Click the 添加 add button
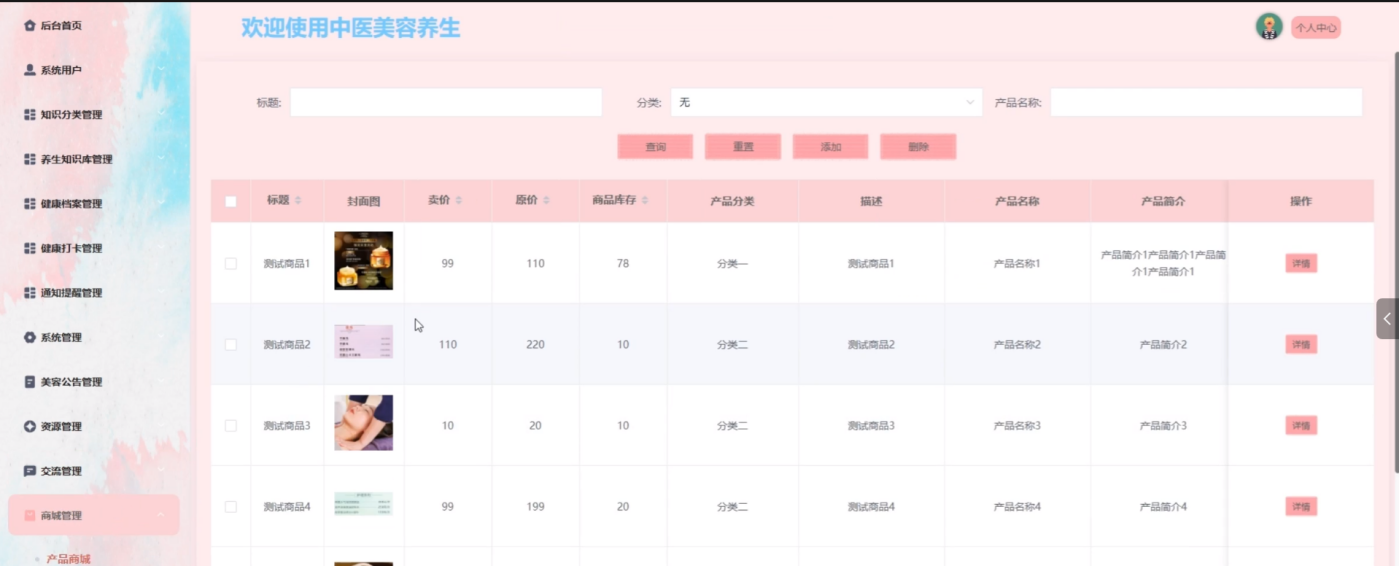The height and width of the screenshot is (566, 1399). (x=831, y=147)
